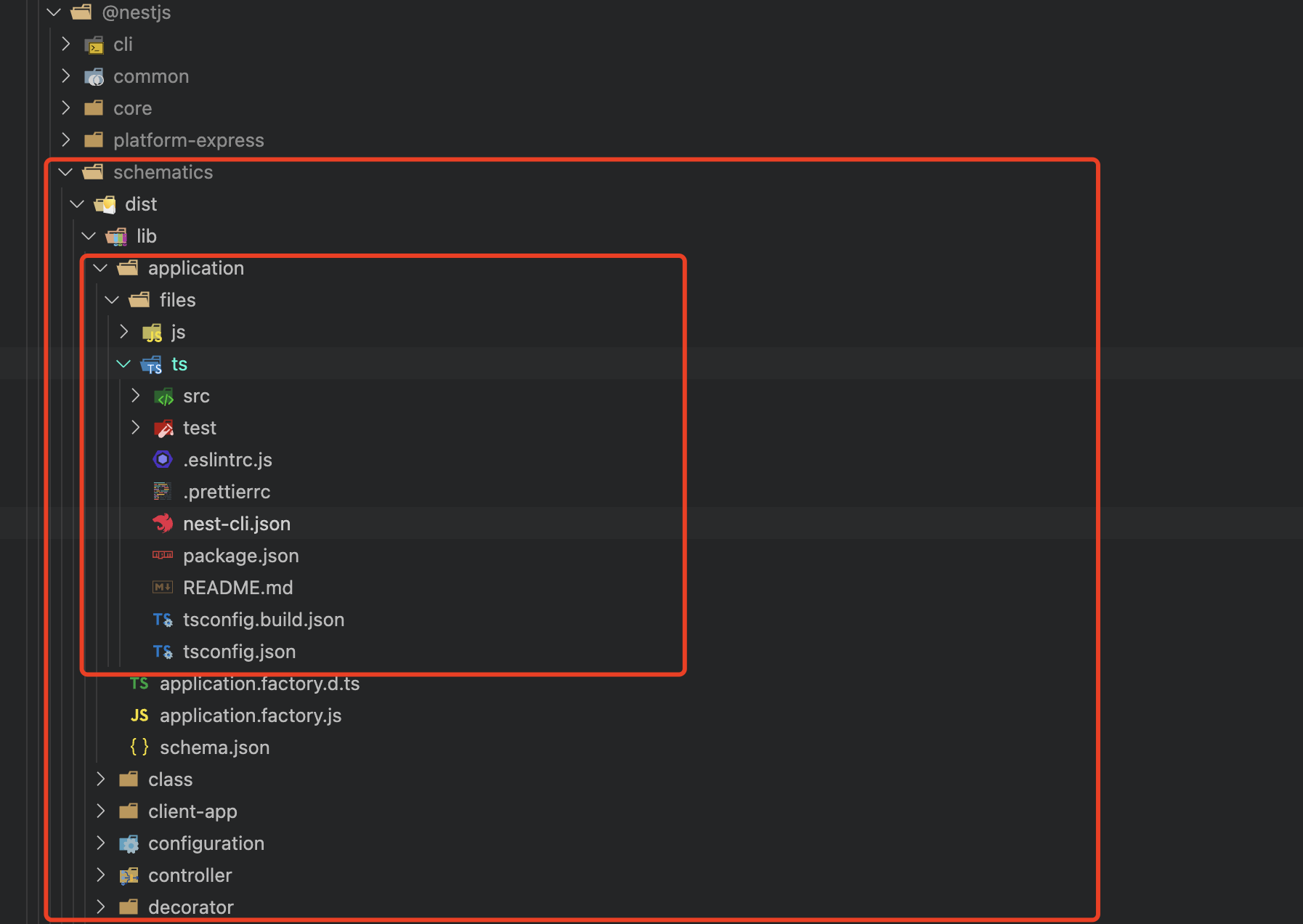Screen dimensions: 1303x924
Task: Open the nest-cli.json file
Action: 237,524
